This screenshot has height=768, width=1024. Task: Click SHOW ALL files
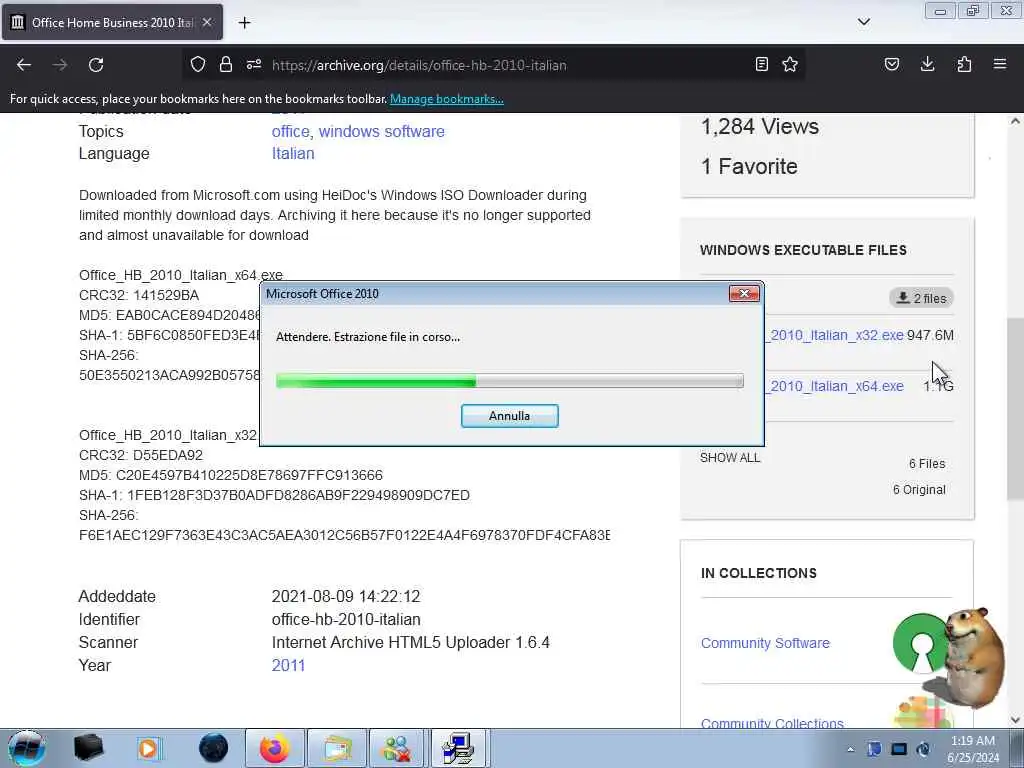[730, 458]
